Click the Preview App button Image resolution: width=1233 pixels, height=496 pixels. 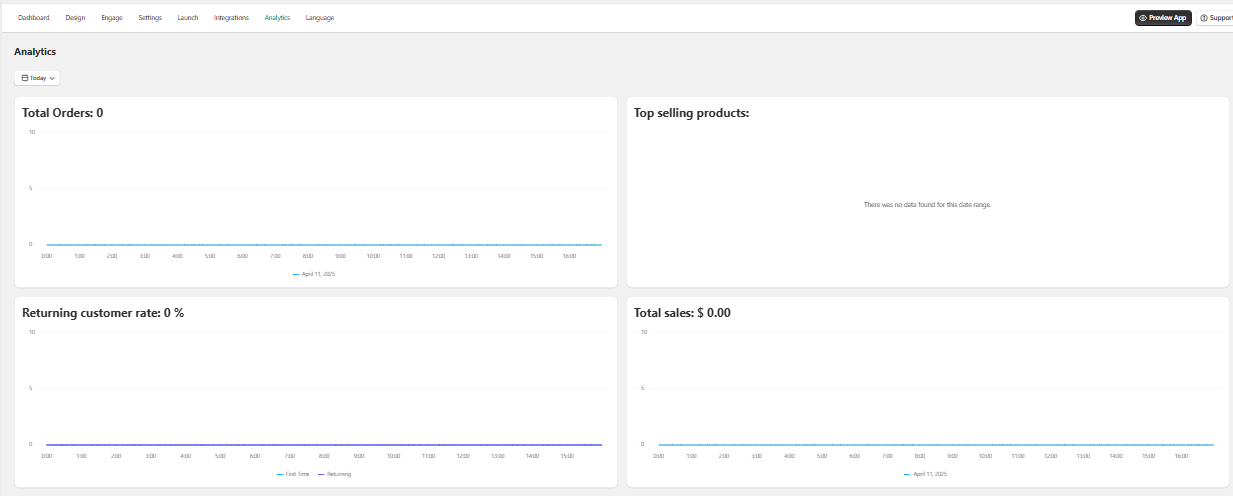pyautogui.click(x=1163, y=18)
